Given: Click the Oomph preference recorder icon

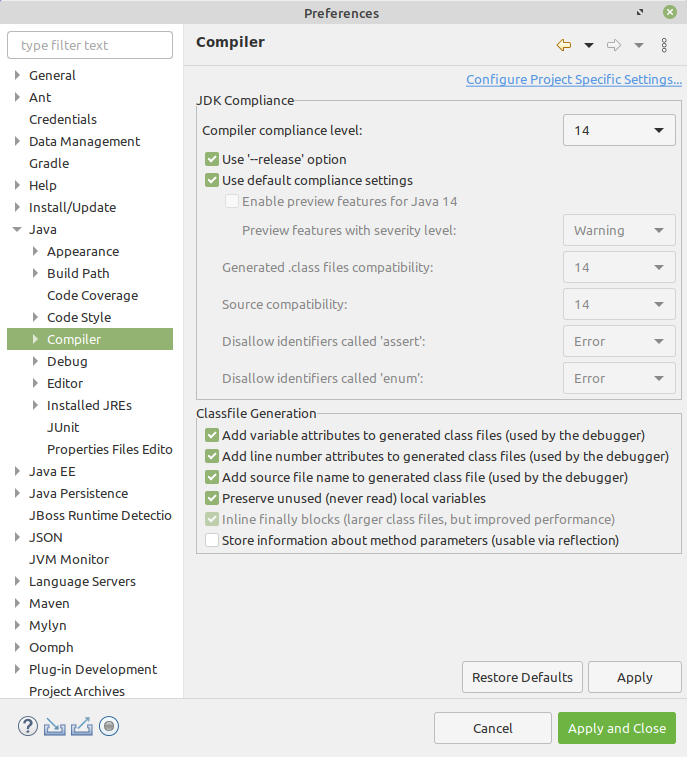Looking at the screenshot, I should 109,727.
